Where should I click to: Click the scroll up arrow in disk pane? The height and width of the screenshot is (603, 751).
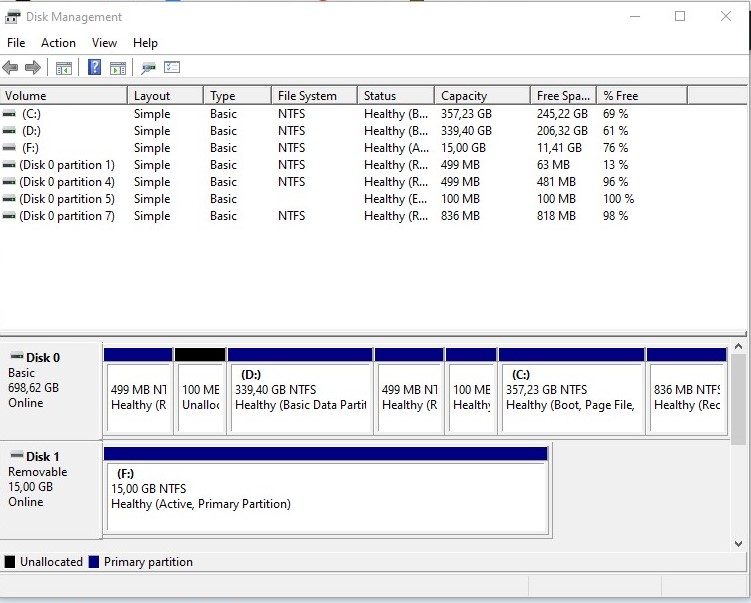738,346
